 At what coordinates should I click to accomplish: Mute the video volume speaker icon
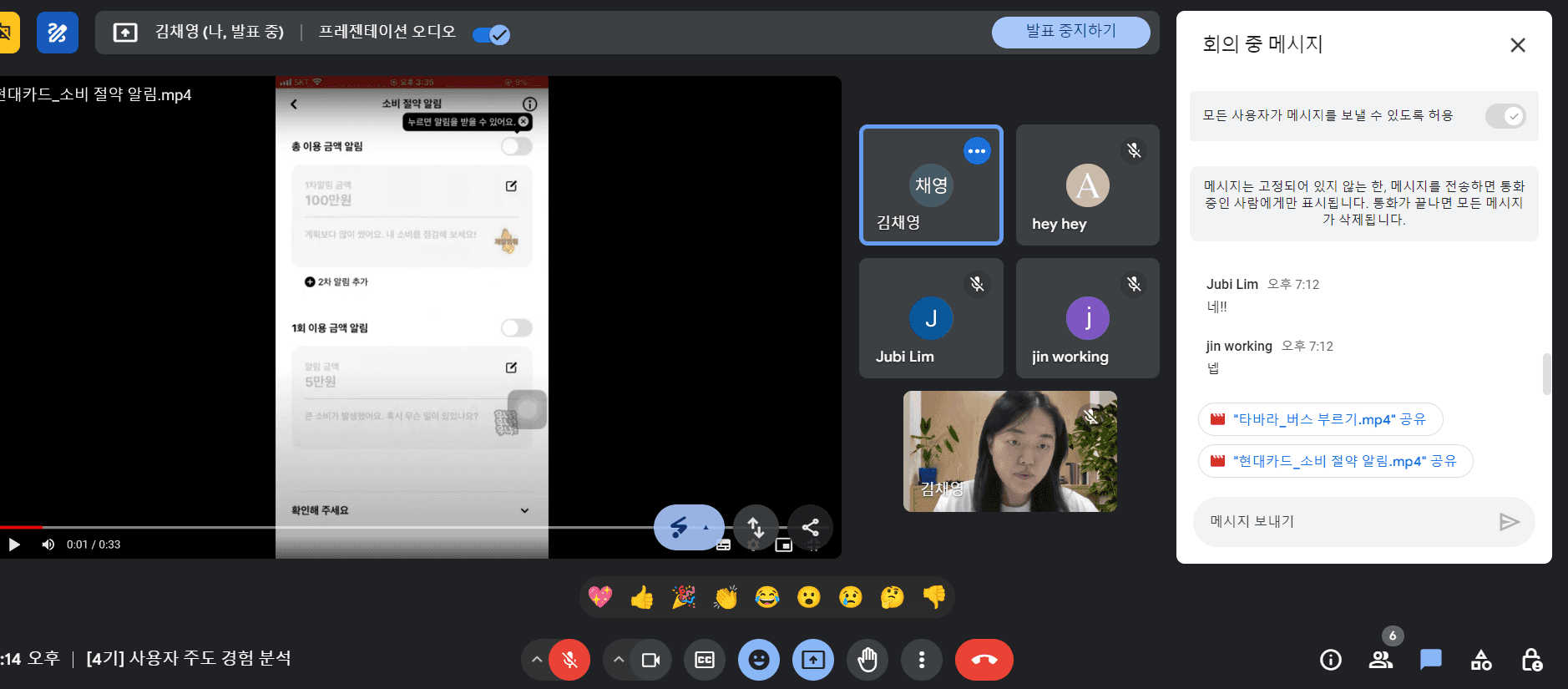tap(48, 545)
